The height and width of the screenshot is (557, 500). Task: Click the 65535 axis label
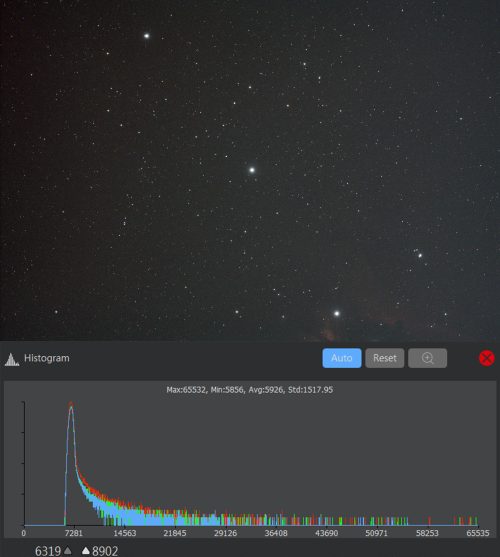click(x=478, y=533)
